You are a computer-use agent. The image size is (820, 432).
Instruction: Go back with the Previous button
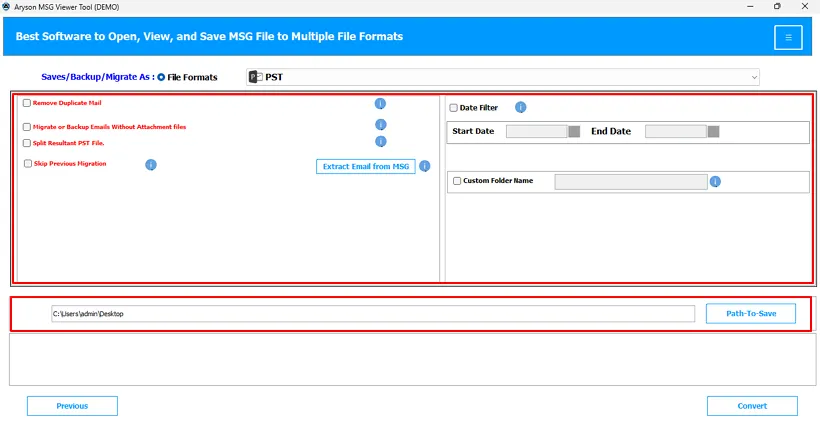click(x=72, y=406)
